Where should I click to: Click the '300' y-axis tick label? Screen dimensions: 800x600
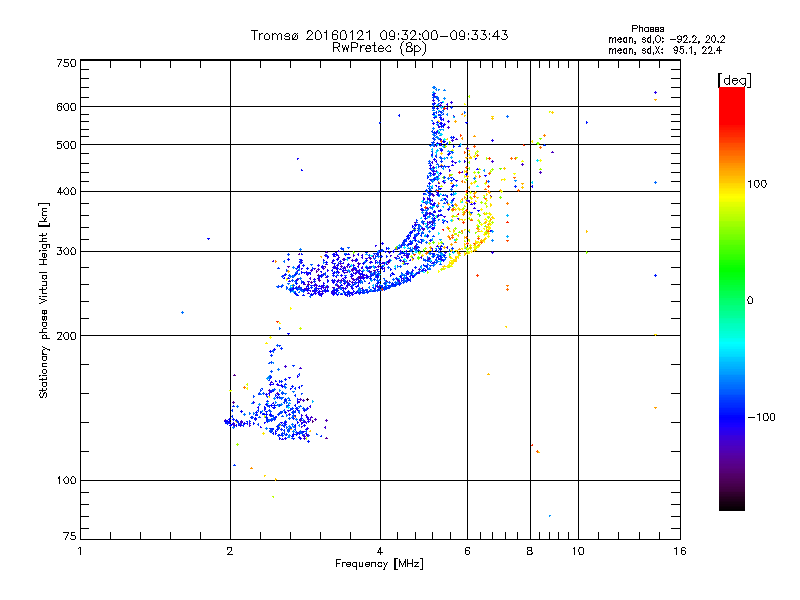[x=66, y=252]
